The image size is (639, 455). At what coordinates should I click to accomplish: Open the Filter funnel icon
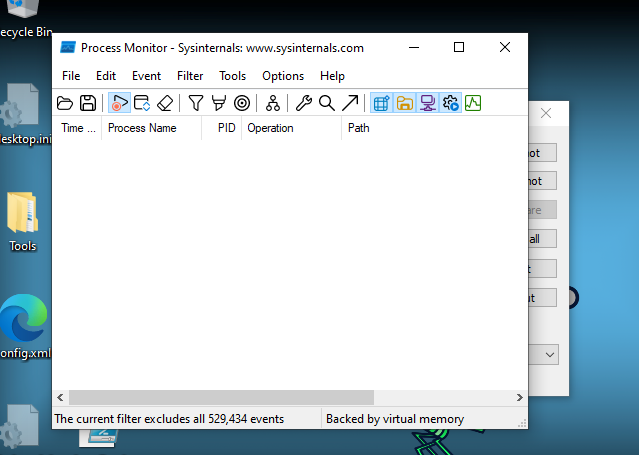click(196, 103)
